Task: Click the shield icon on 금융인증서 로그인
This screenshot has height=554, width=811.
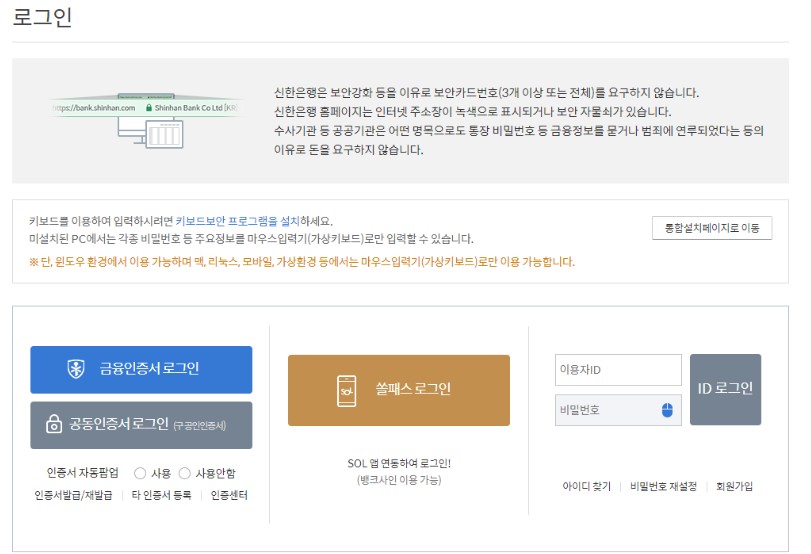Action: tap(76, 369)
